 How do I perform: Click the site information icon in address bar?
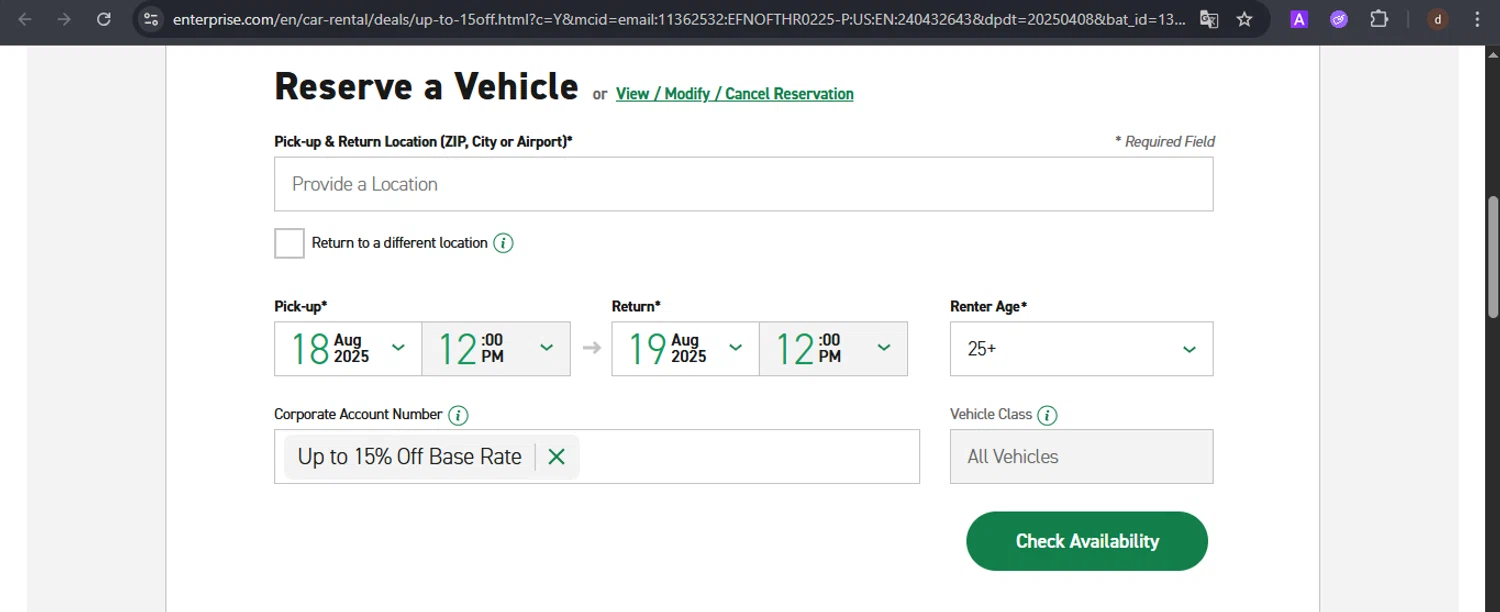pyautogui.click(x=150, y=19)
